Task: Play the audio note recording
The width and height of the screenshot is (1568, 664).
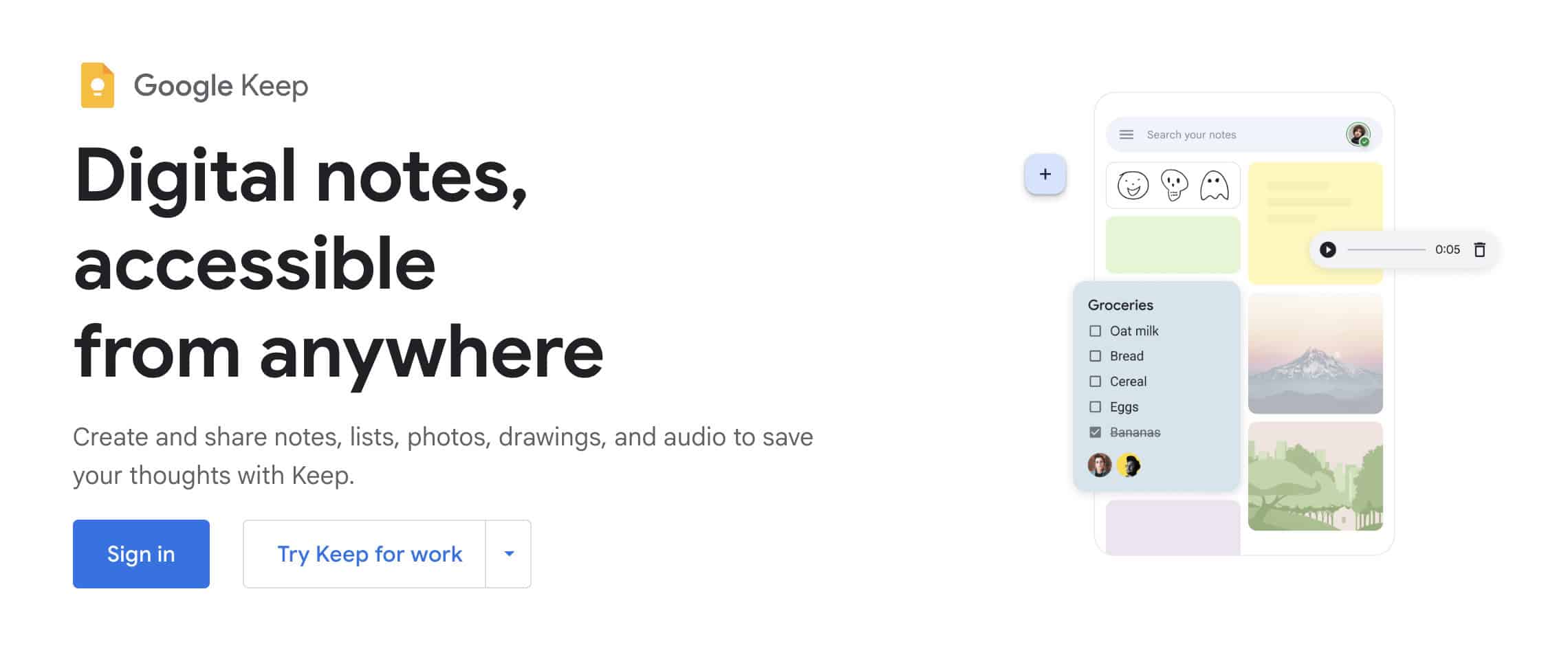Action: pyautogui.click(x=1328, y=250)
